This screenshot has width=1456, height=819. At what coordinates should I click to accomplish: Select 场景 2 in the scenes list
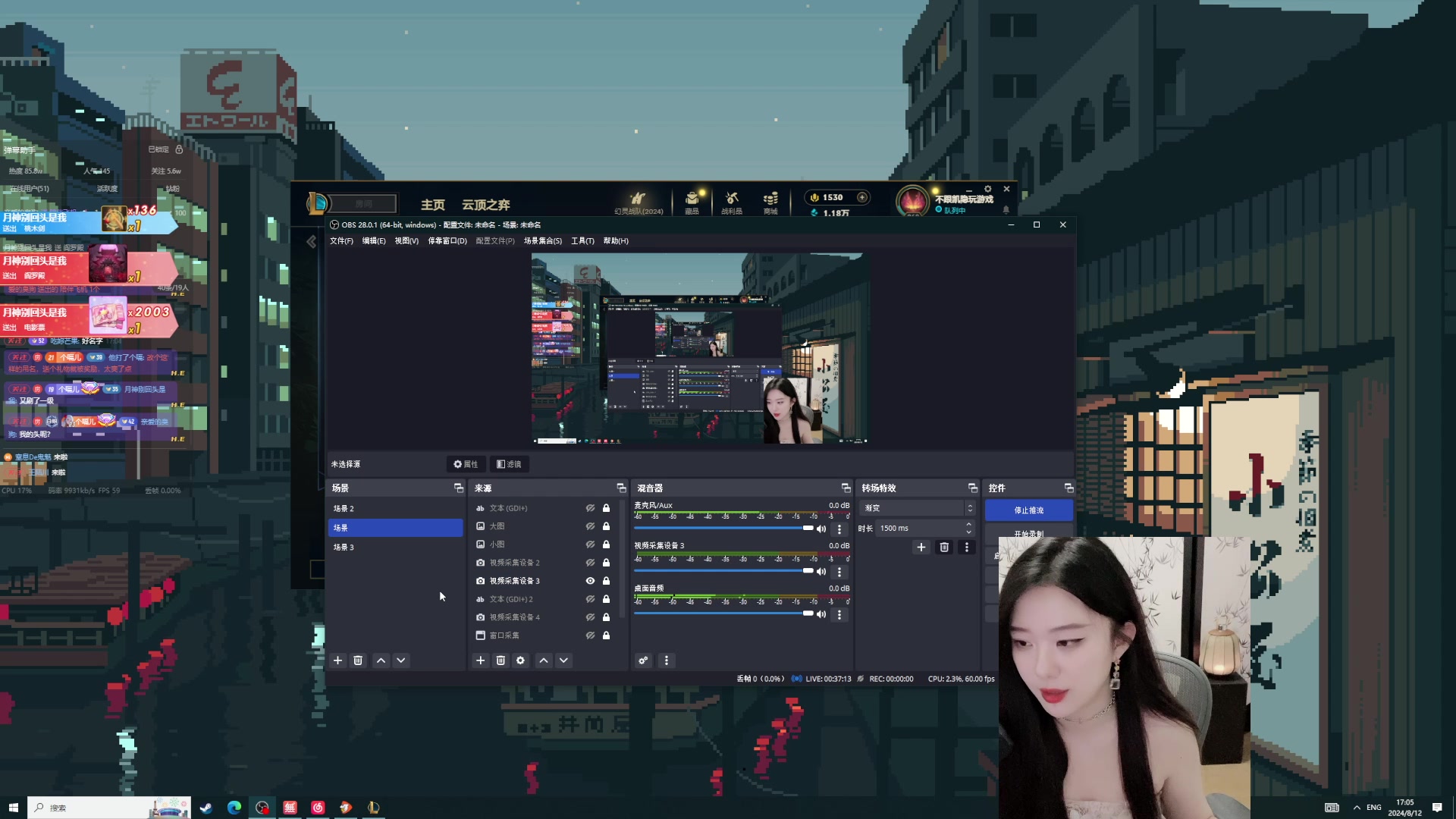click(395, 509)
